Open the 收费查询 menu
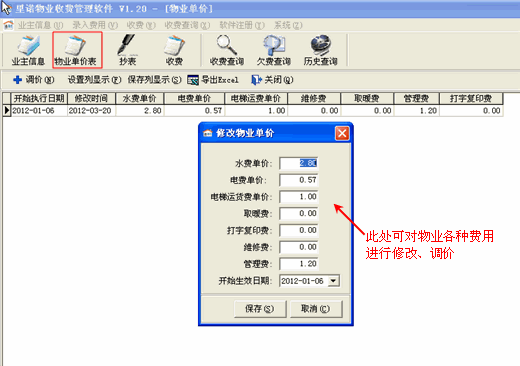 click(187, 25)
